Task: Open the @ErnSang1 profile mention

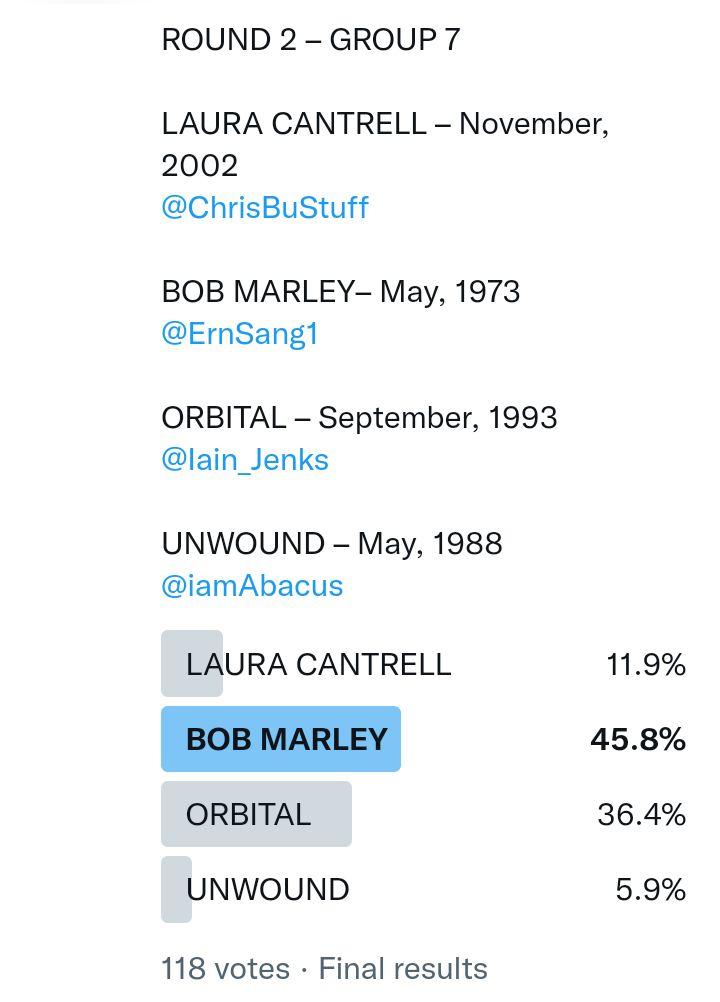Action: (x=240, y=334)
